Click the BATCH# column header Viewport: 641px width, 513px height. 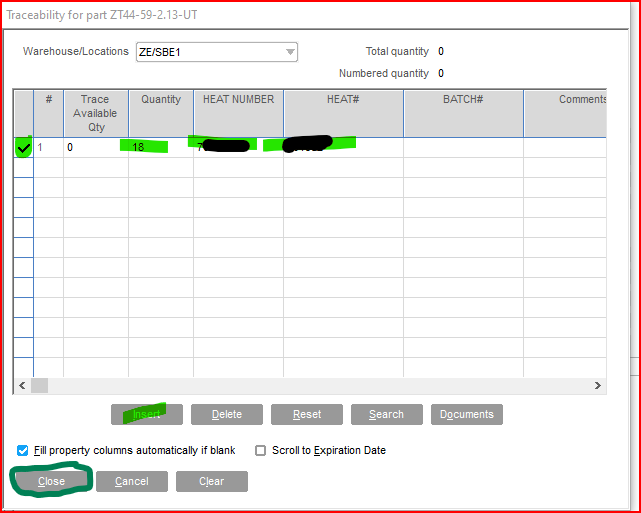coord(463,100)
